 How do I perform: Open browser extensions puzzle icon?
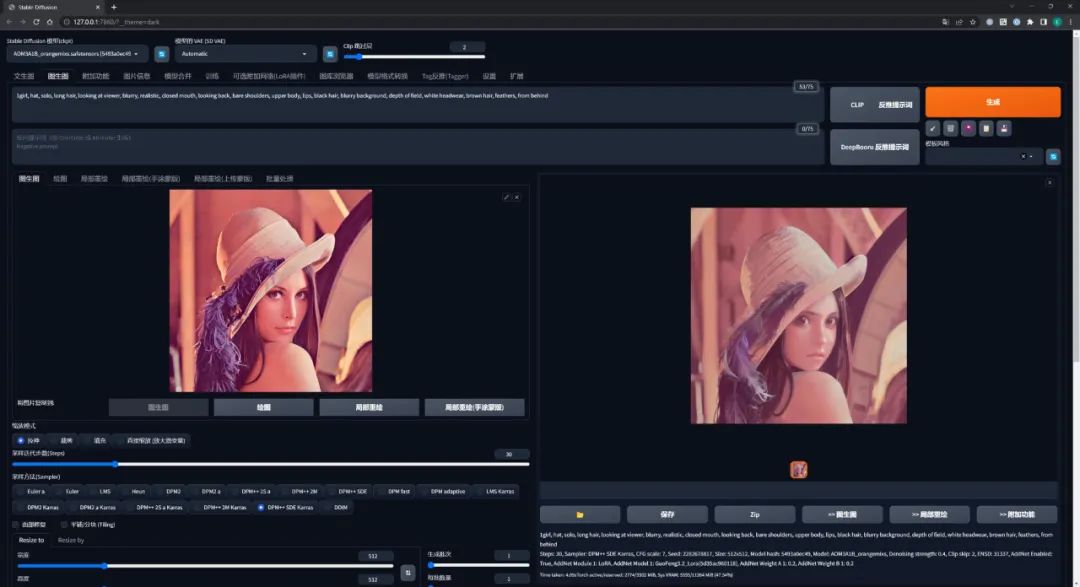[x=1030, y=22]
